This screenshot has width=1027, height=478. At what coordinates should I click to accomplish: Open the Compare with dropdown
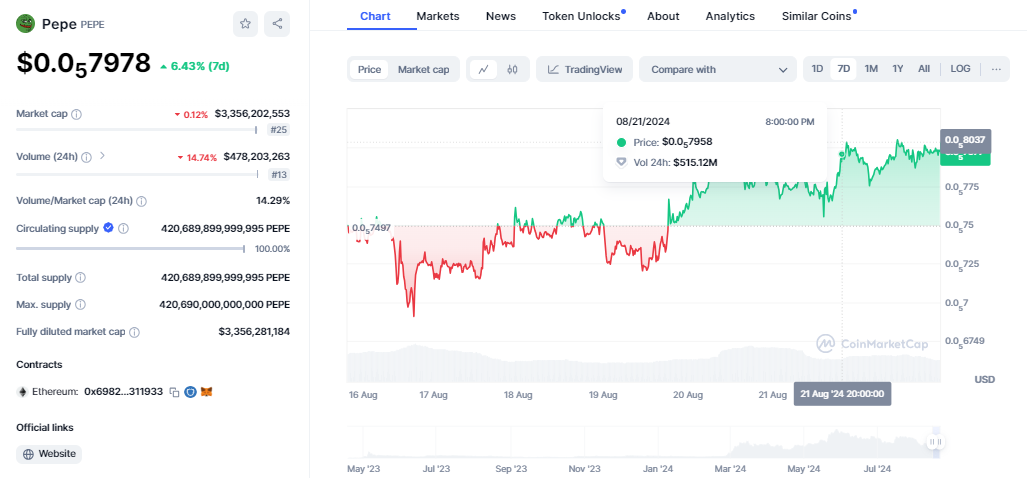(x=718, y=69)
